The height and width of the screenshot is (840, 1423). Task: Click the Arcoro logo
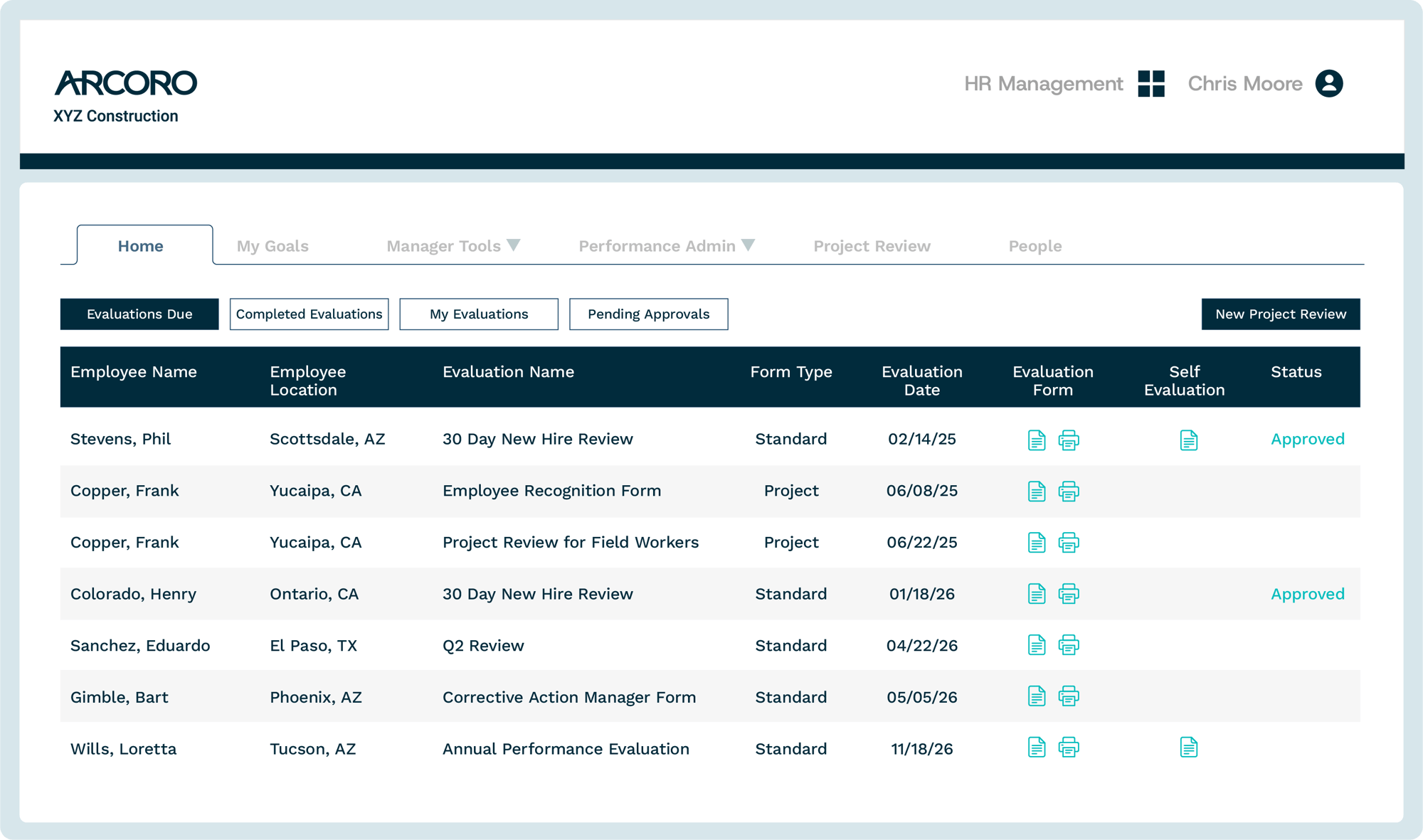click(126, 83)
